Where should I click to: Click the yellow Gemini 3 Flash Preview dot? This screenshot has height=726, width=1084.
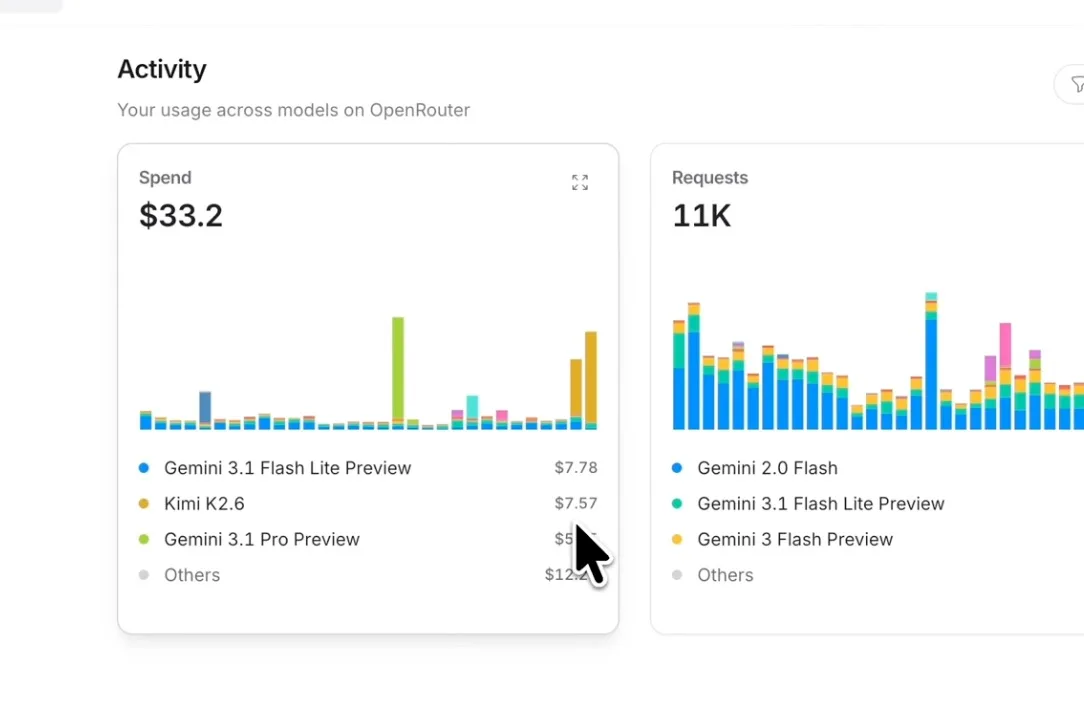[677, 540]
